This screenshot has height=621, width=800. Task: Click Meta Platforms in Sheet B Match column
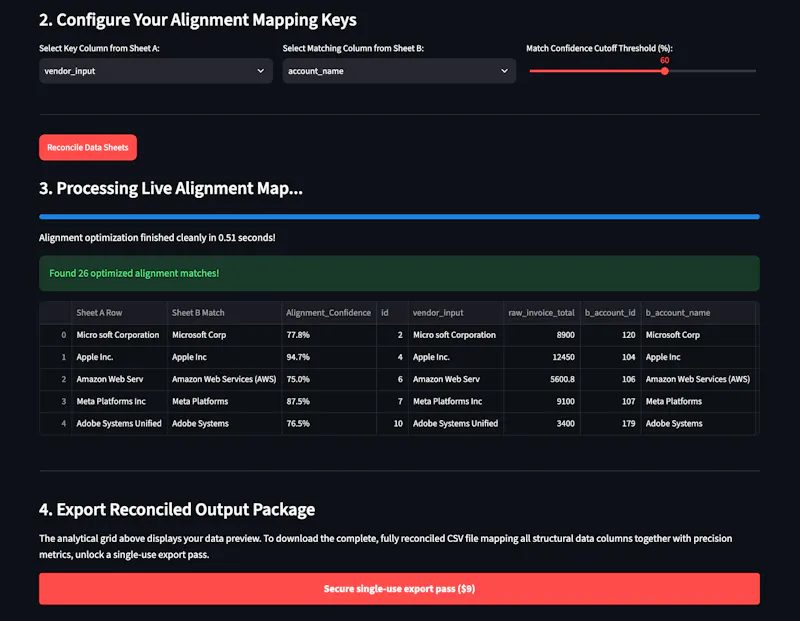[224, 402]
